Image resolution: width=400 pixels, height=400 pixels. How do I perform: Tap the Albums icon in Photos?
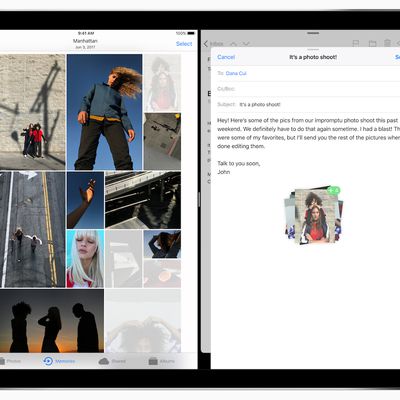pos(153,361)
